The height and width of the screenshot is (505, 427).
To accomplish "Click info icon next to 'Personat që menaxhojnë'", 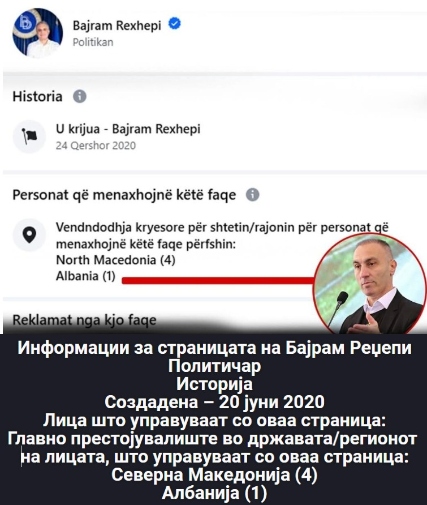I will click(252, 194).
